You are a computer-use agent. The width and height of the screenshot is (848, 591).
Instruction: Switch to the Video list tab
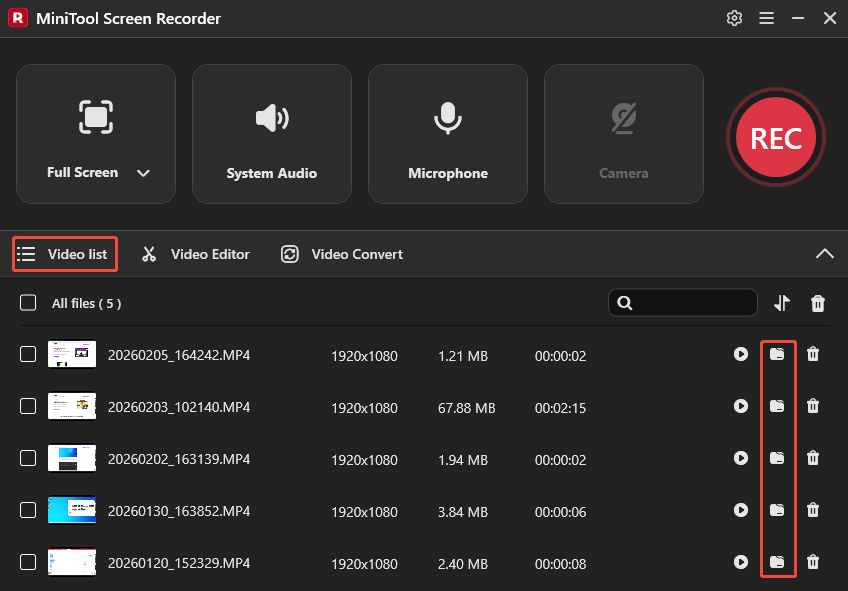click(64, 254)
